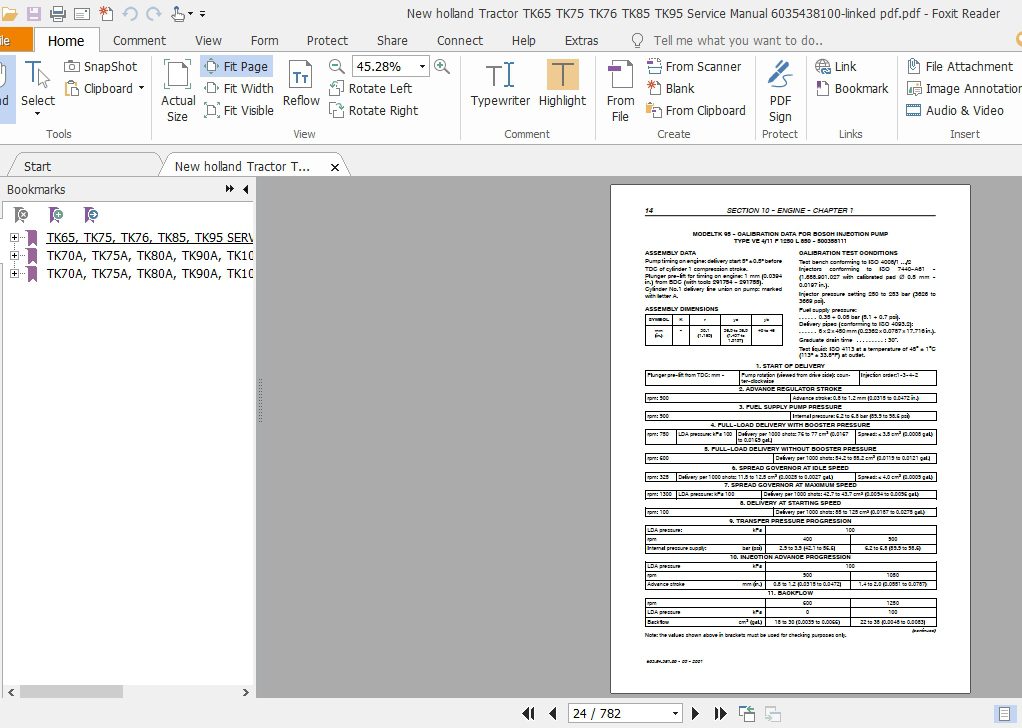Switch to the Start document tab
The image size is (1022, 728).
tap(38, 166)
